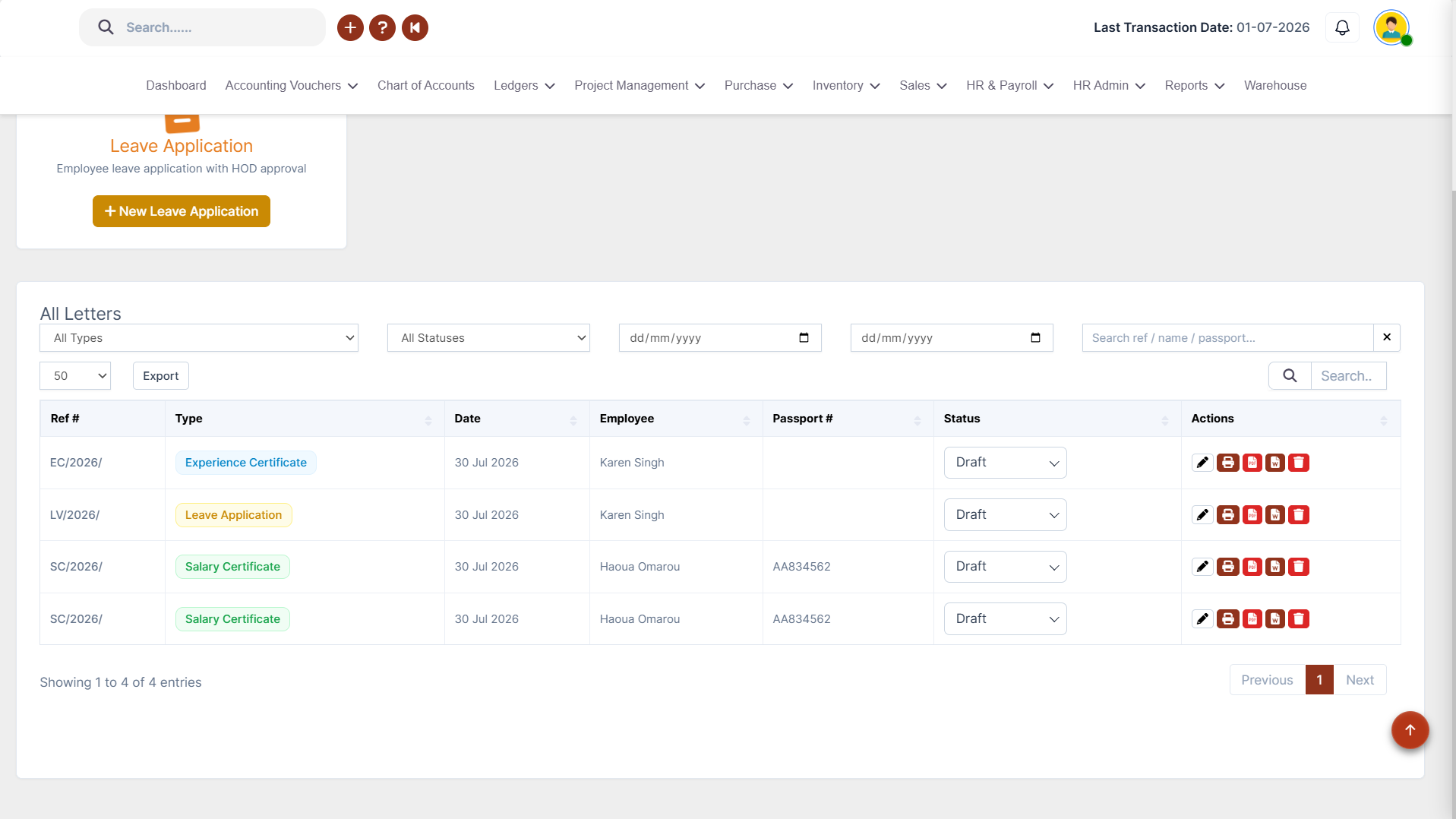Click the red plus quick-add icon

point(350,28)
